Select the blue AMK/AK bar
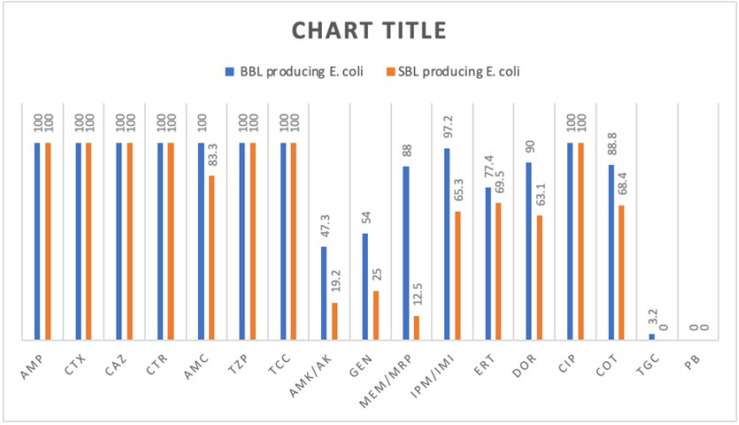 (x=324, y=292)
